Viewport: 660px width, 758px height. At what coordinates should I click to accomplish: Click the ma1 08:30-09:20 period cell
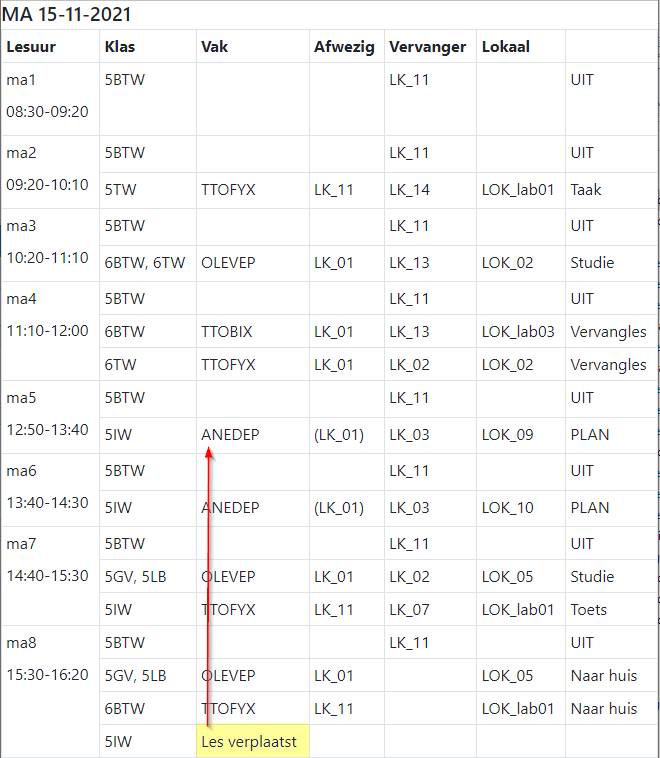coord(50,99)
